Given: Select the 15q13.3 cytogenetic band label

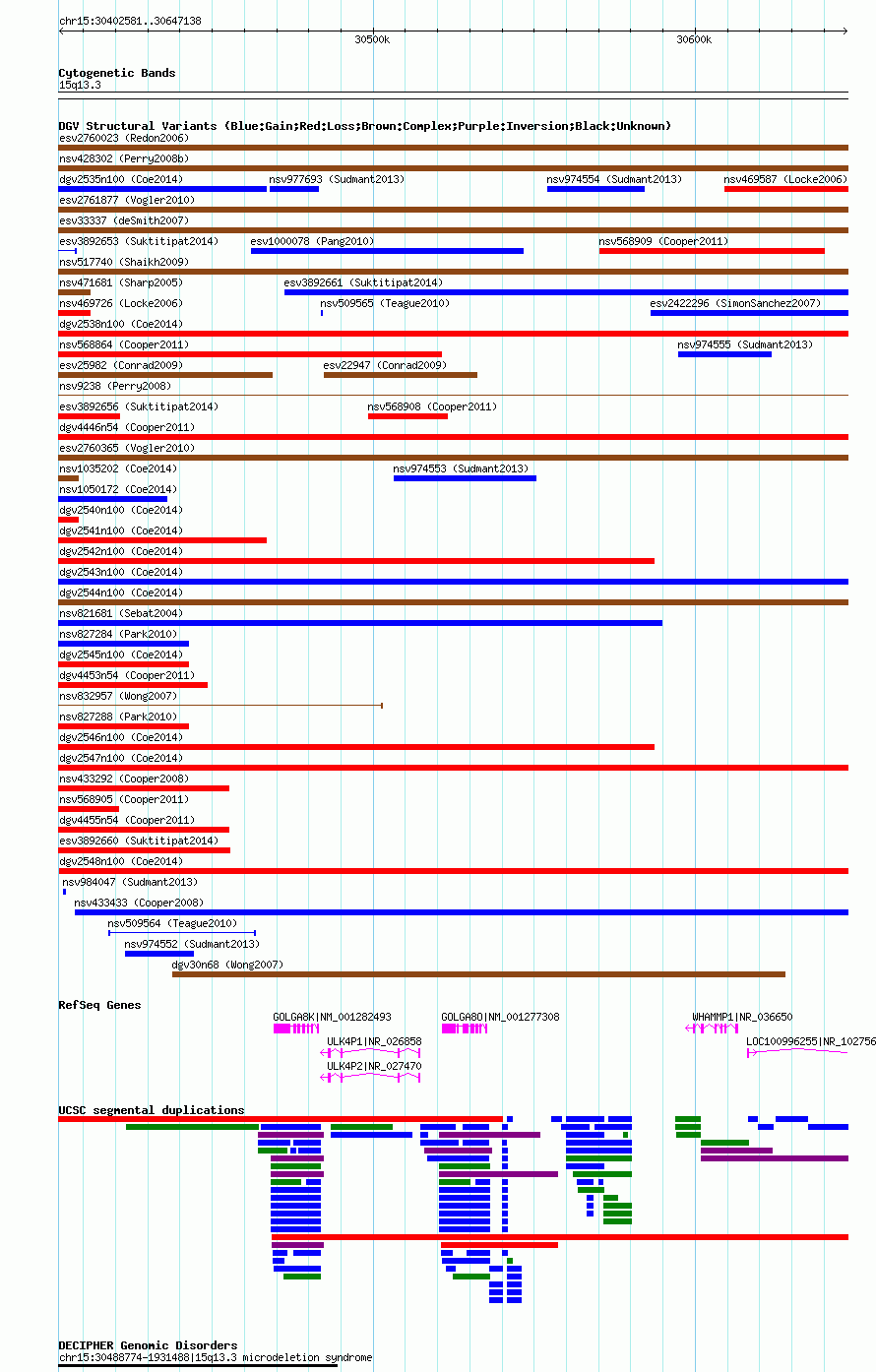Looking at the screenshot, I should click(80, 85).
